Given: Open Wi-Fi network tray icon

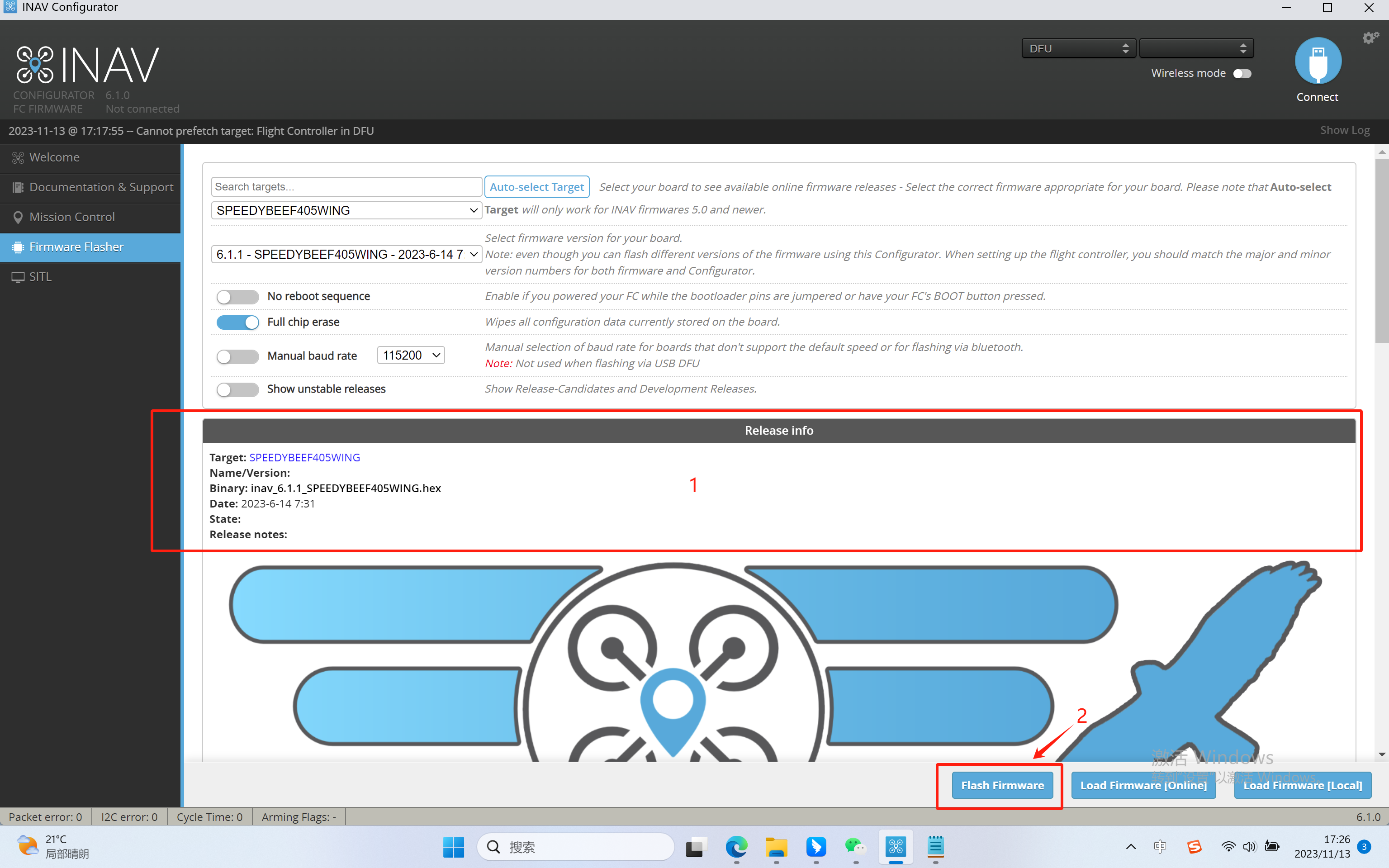Looking at the screenshot, I should (x=1228, y=847).
